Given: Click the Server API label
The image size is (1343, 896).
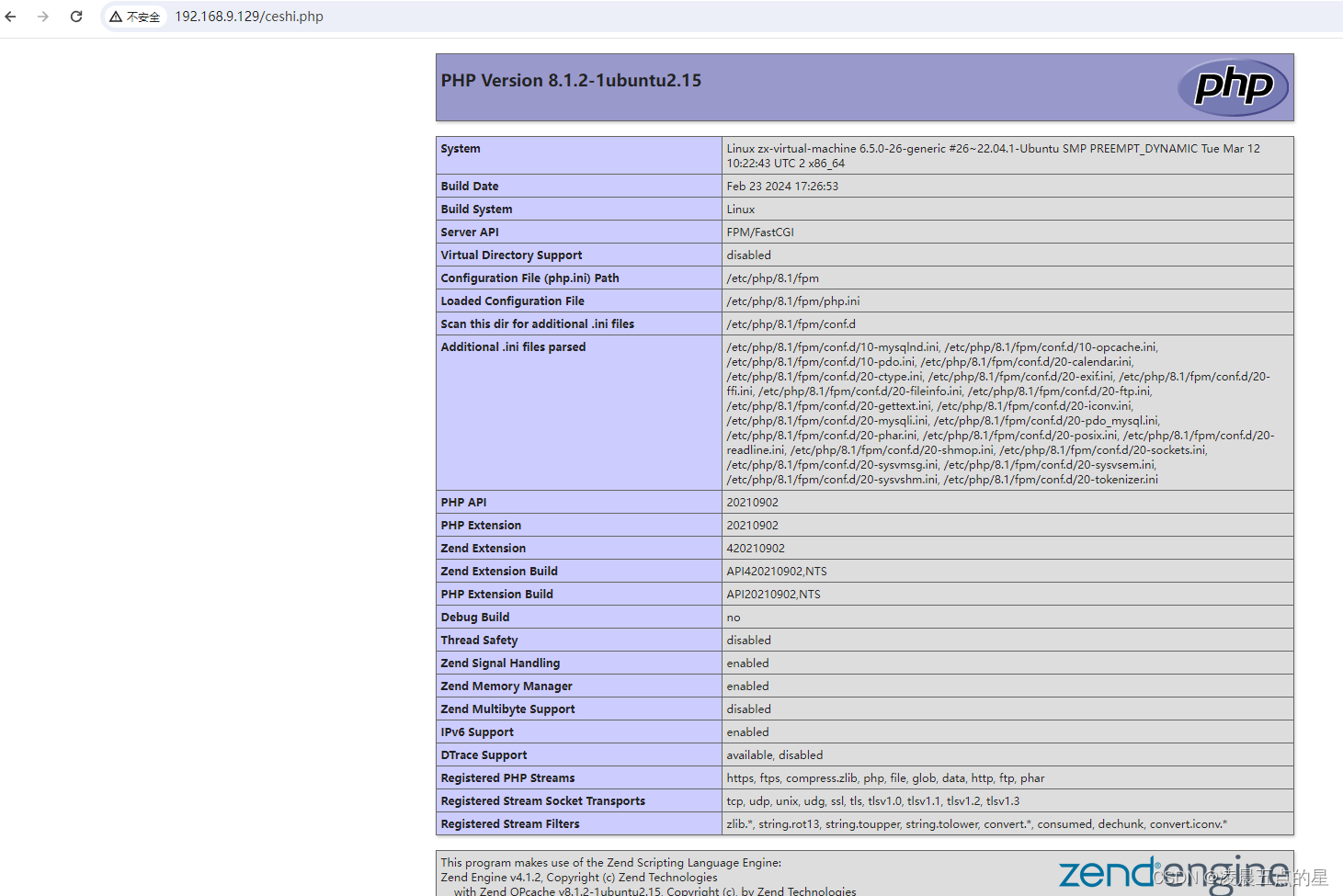Looking at the screenshot, I should [x=470, y=233].
